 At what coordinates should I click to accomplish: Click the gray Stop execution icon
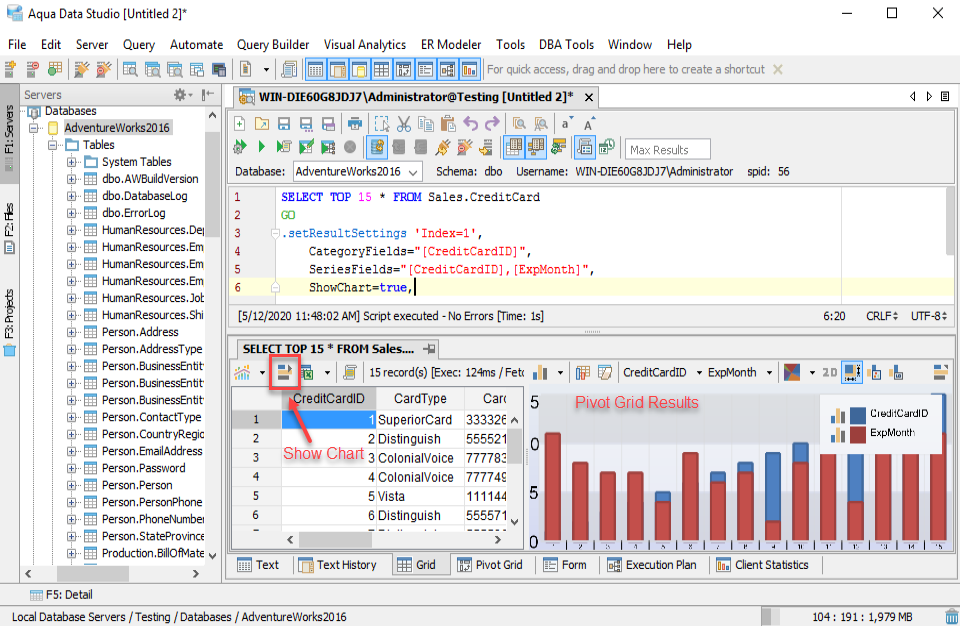pos(350,147)
